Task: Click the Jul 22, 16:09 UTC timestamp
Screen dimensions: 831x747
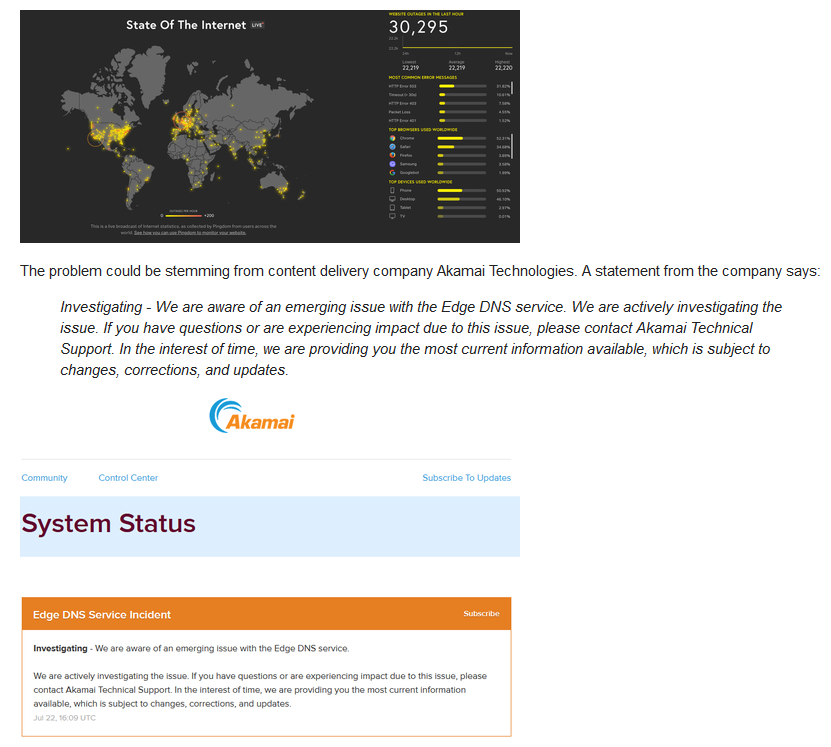Action: tap(65, 718)
